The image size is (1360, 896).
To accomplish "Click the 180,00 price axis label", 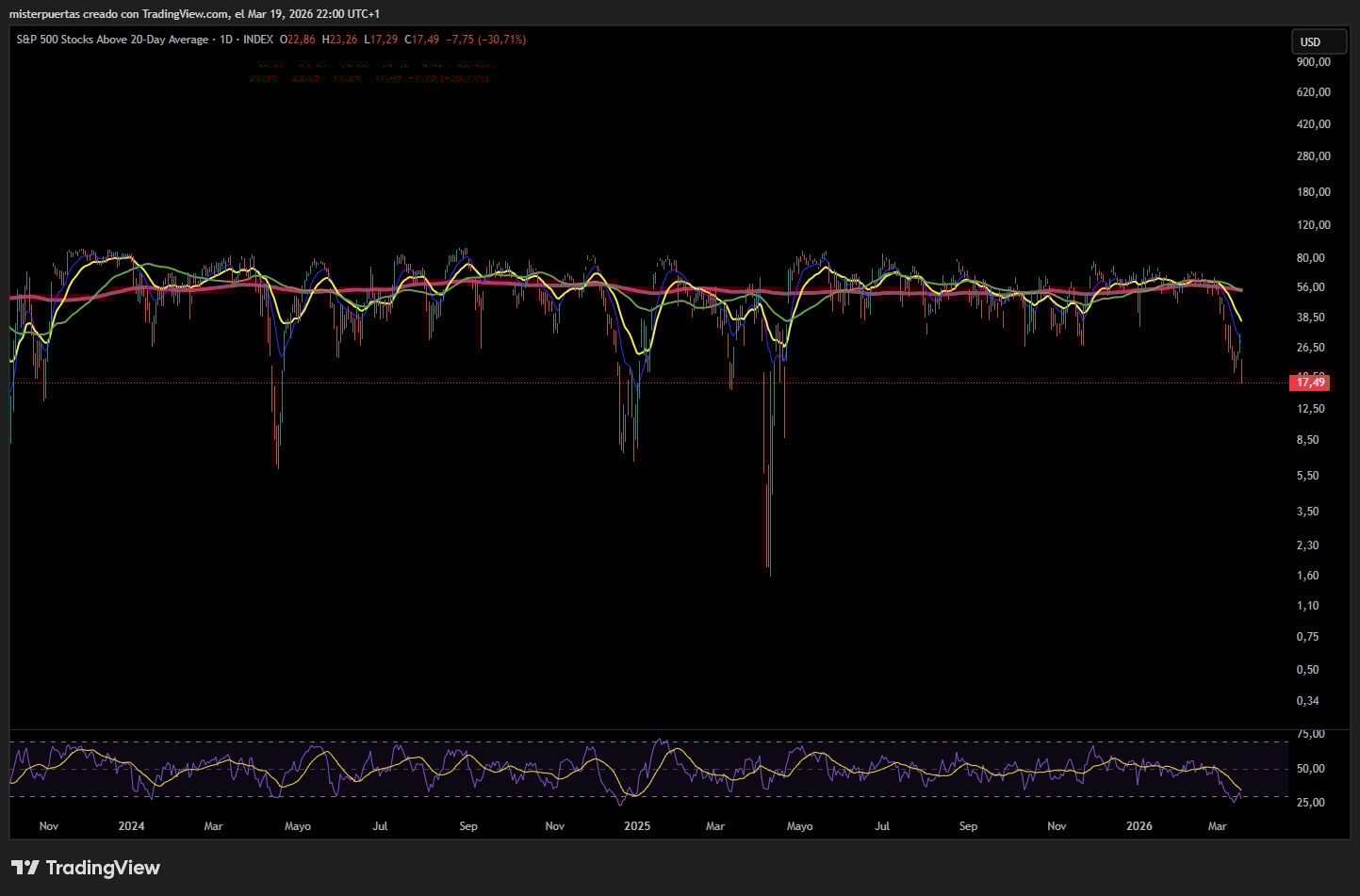I will coord(1314,192).
